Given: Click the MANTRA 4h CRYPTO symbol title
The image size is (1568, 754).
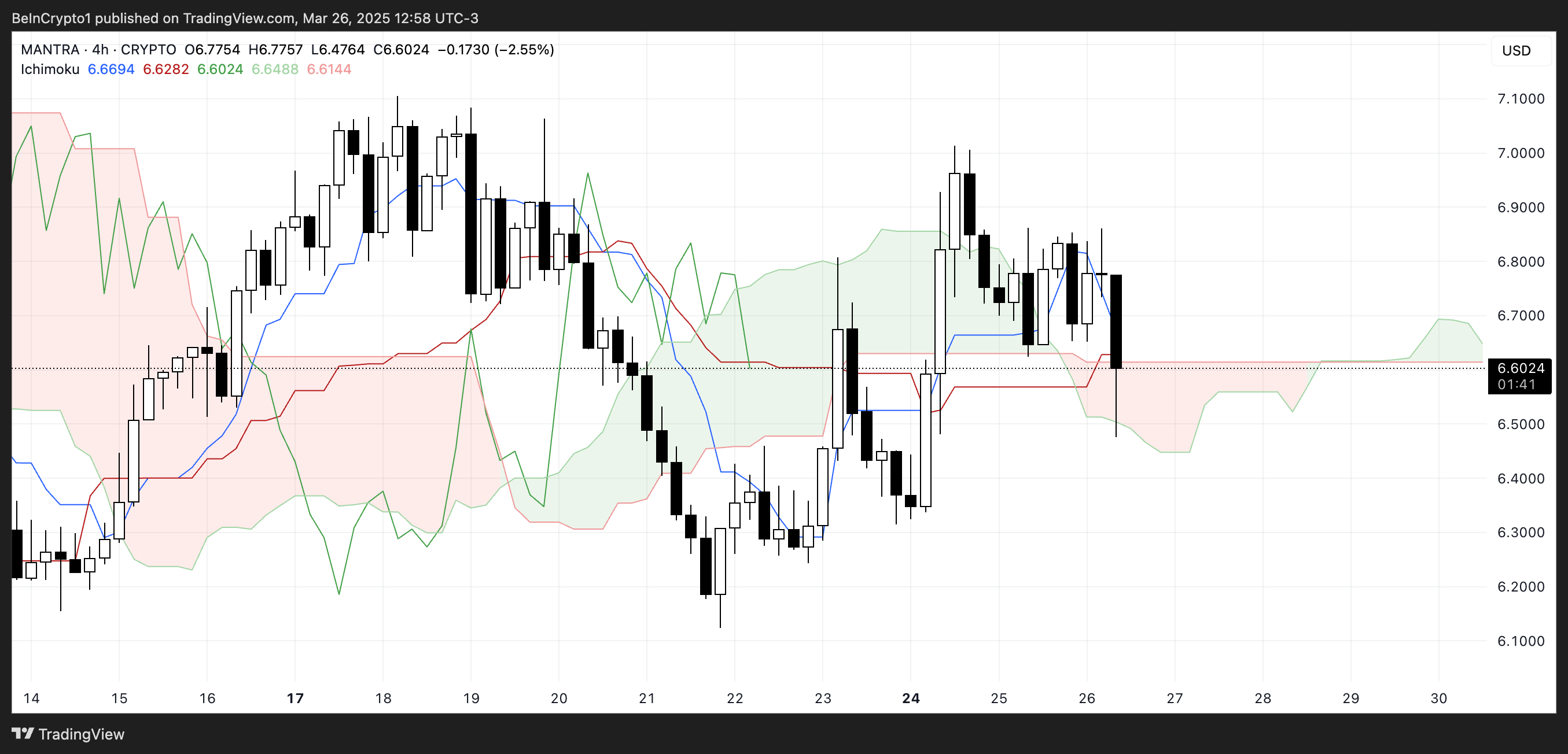Looking at the screenshot, I should tap(98, 49).
